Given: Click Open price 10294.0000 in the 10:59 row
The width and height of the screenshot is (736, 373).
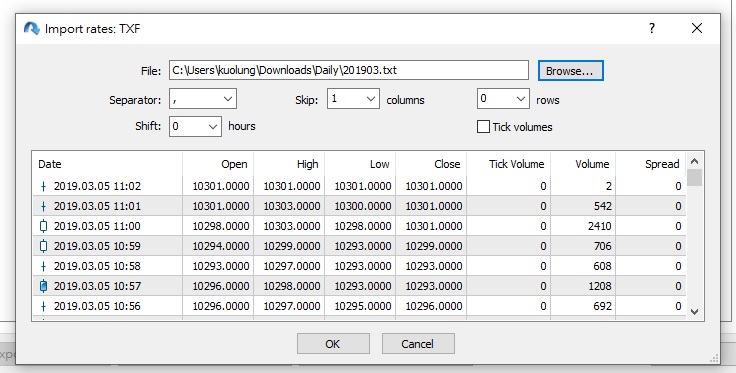Looking at the screenshot, I should tap(221, 246).
